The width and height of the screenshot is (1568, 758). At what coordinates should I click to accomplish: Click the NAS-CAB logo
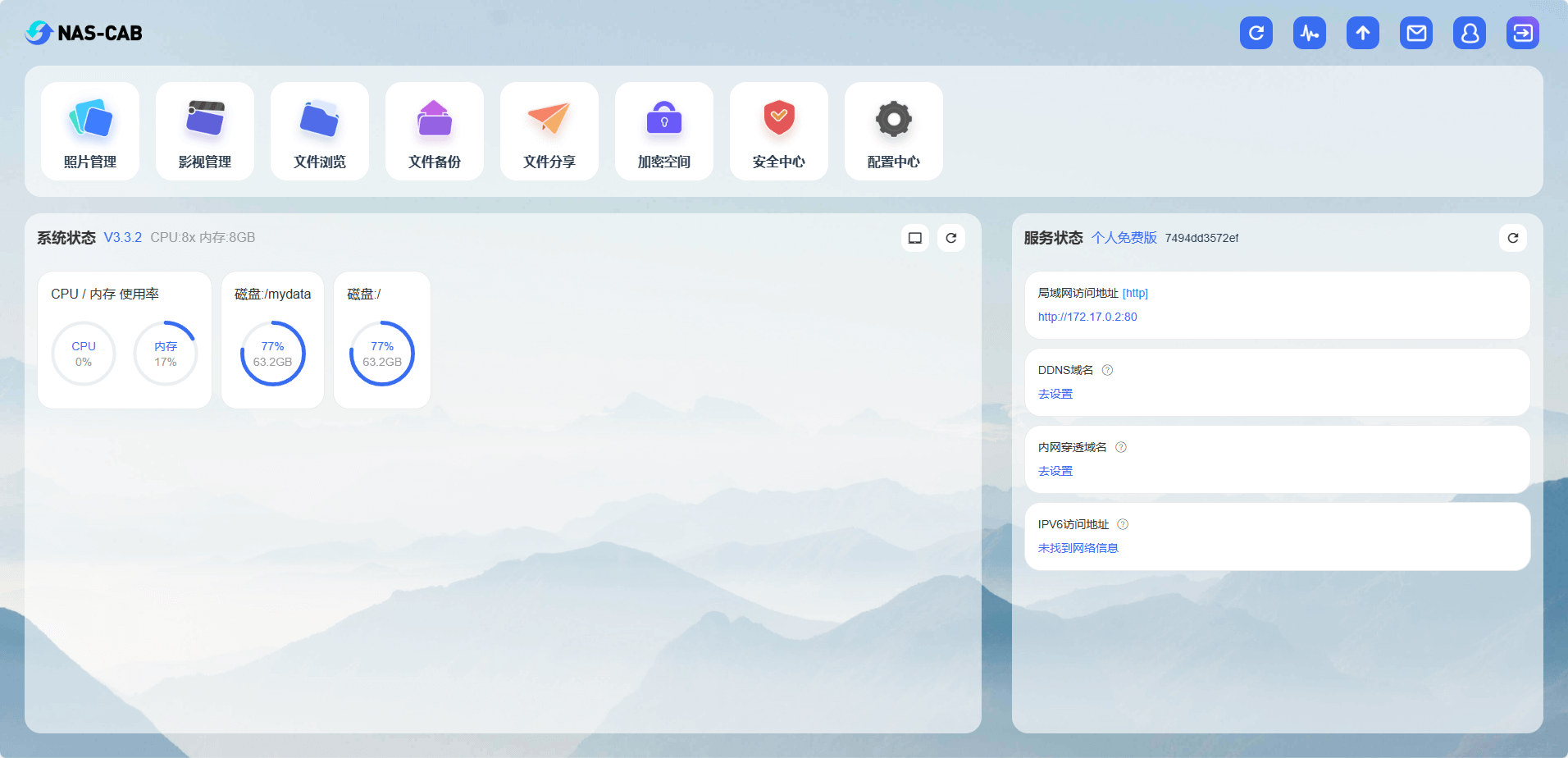point(84,33)
